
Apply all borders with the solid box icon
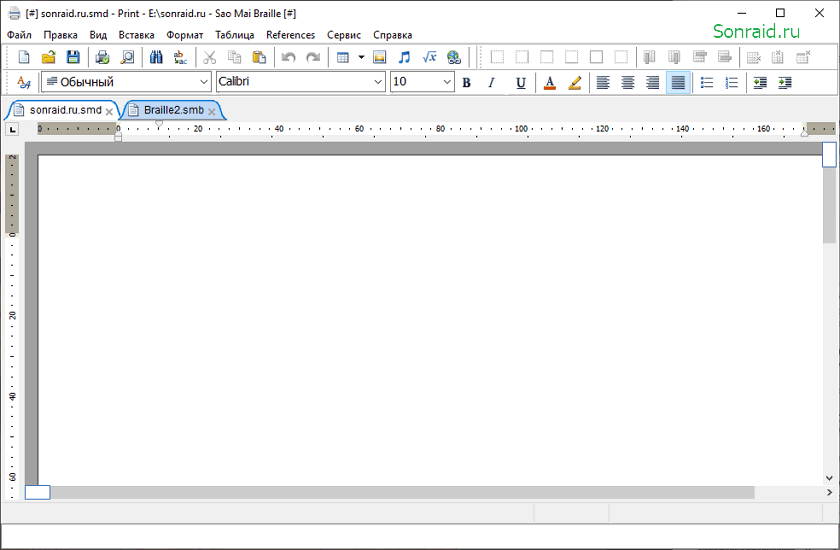596,57
